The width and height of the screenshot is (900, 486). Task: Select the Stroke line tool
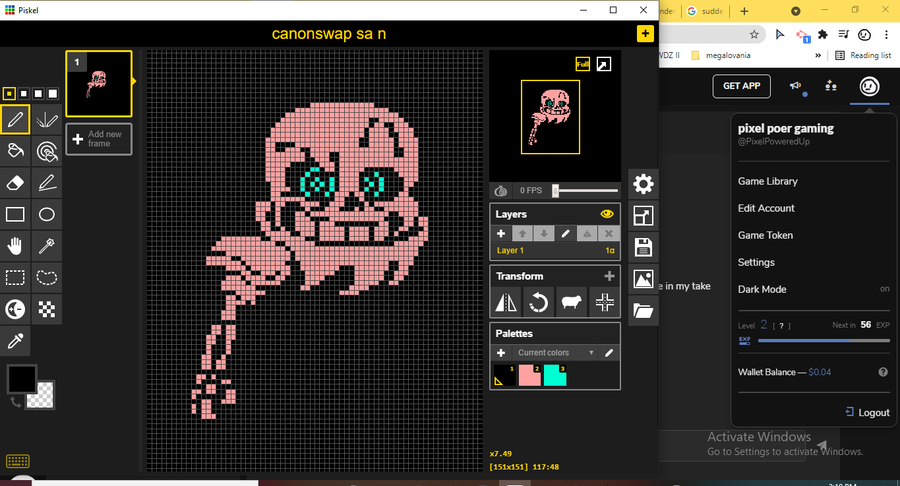tap(46, 182)
